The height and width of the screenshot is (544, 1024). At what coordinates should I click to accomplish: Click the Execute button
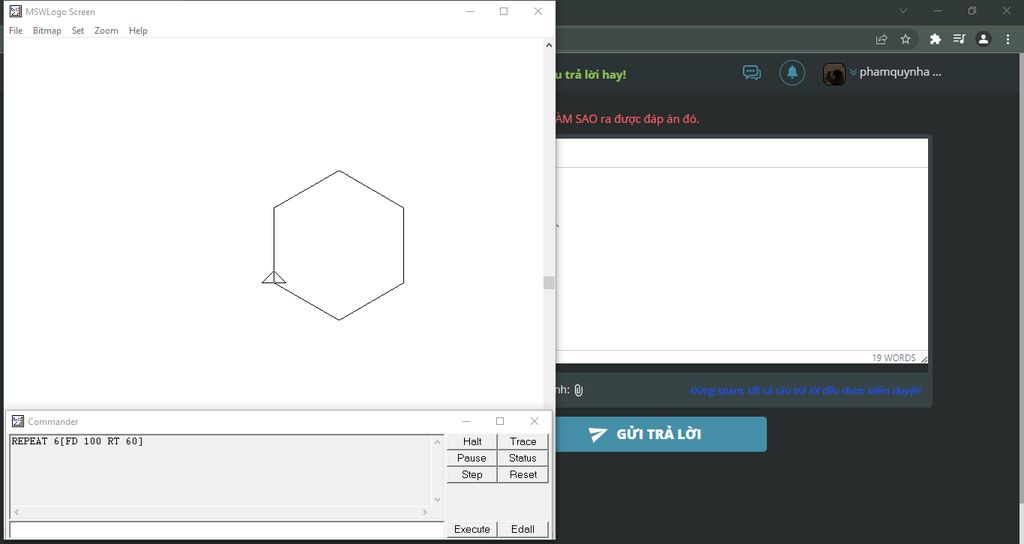click(472, 529)
